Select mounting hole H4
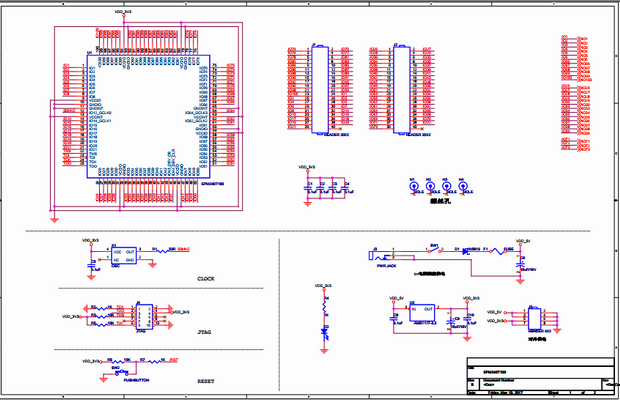 click(x=463, y=186)
